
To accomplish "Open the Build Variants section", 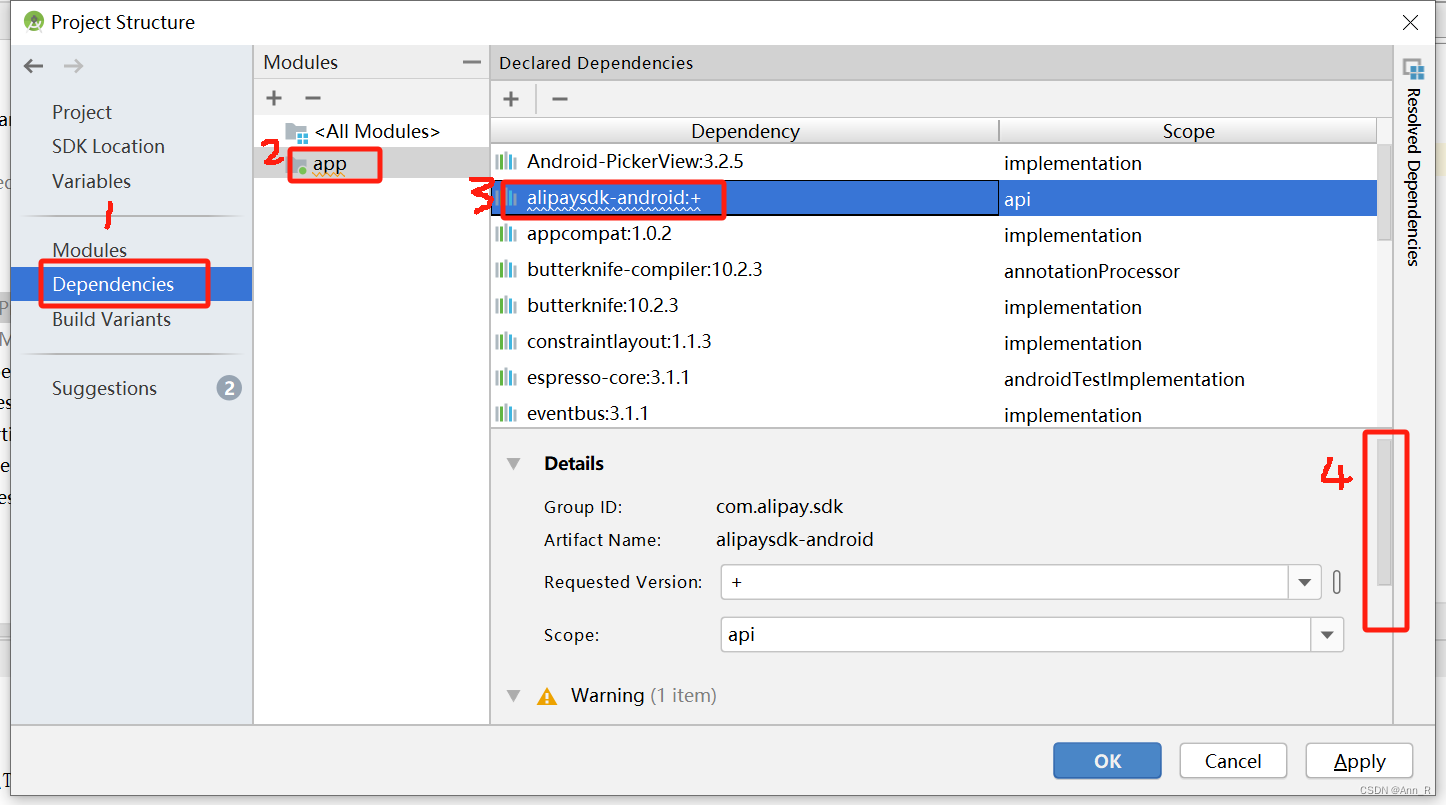I will point(111,319).
